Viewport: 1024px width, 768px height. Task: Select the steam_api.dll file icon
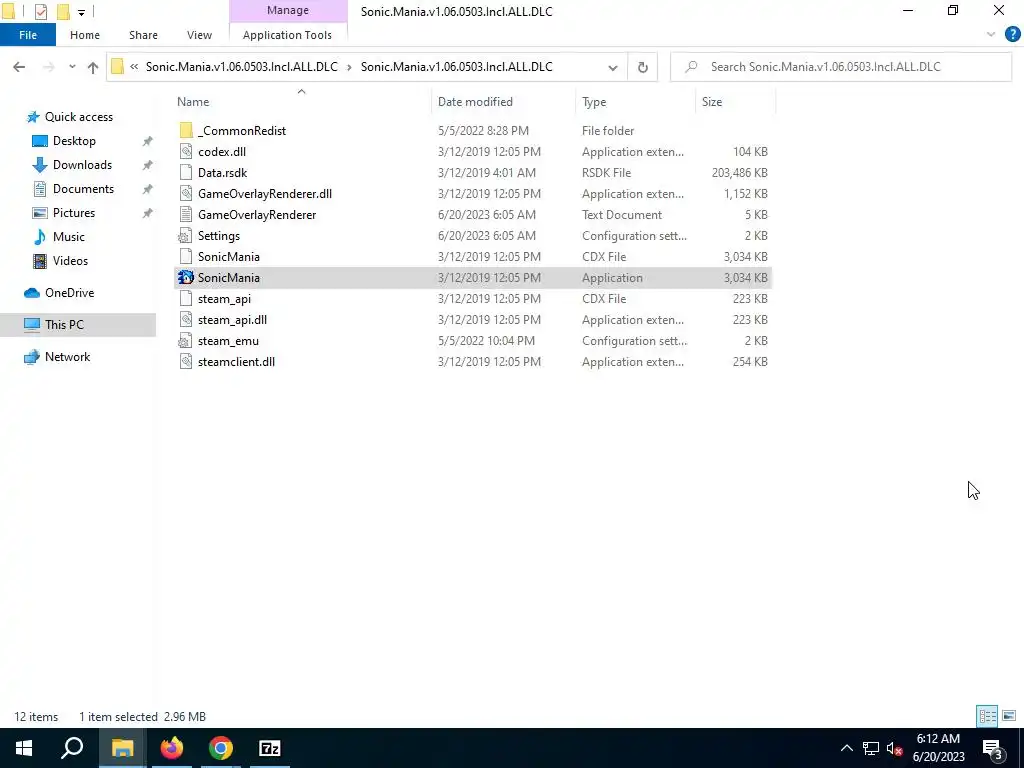(186, 319)
